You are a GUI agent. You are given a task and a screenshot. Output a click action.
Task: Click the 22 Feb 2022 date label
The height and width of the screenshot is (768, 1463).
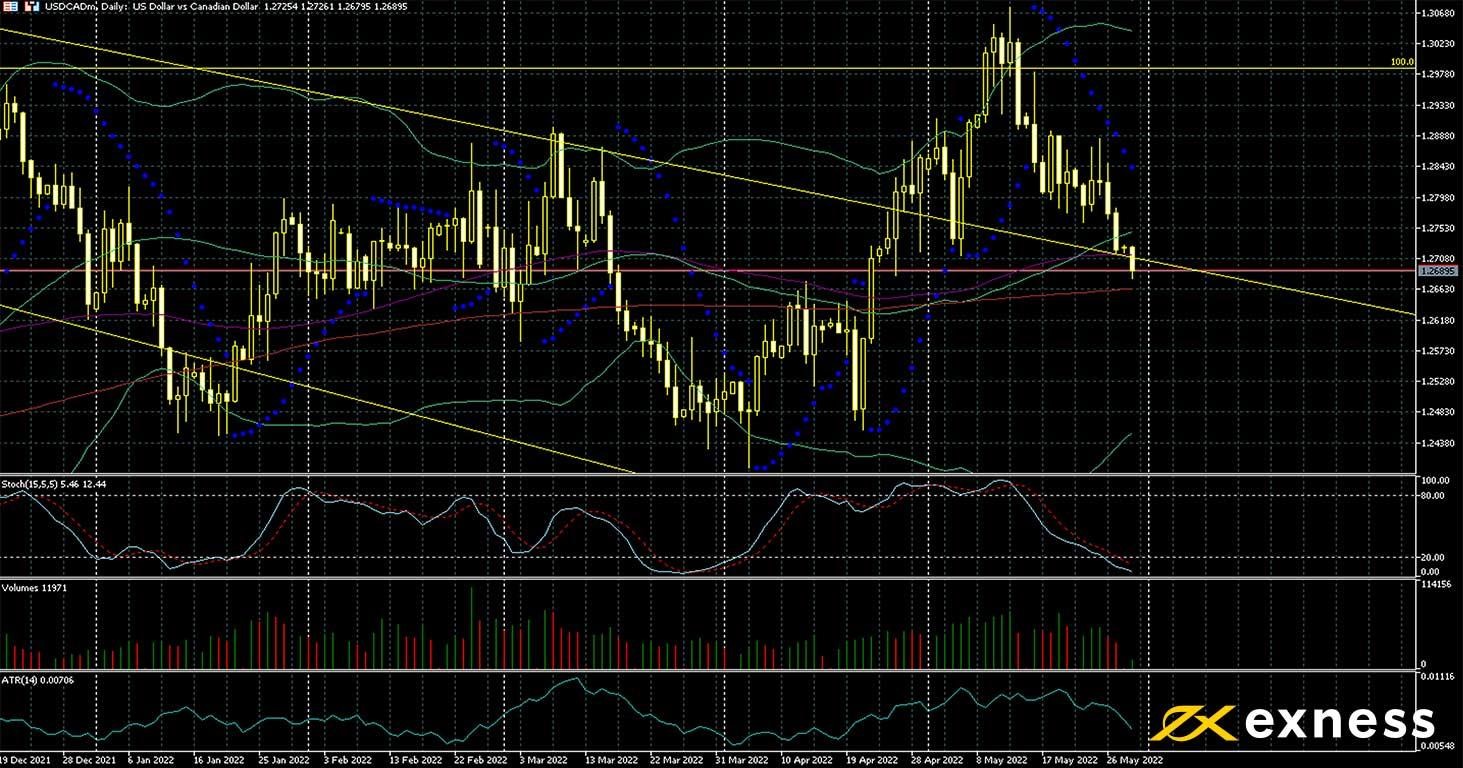tap(481, 760)
